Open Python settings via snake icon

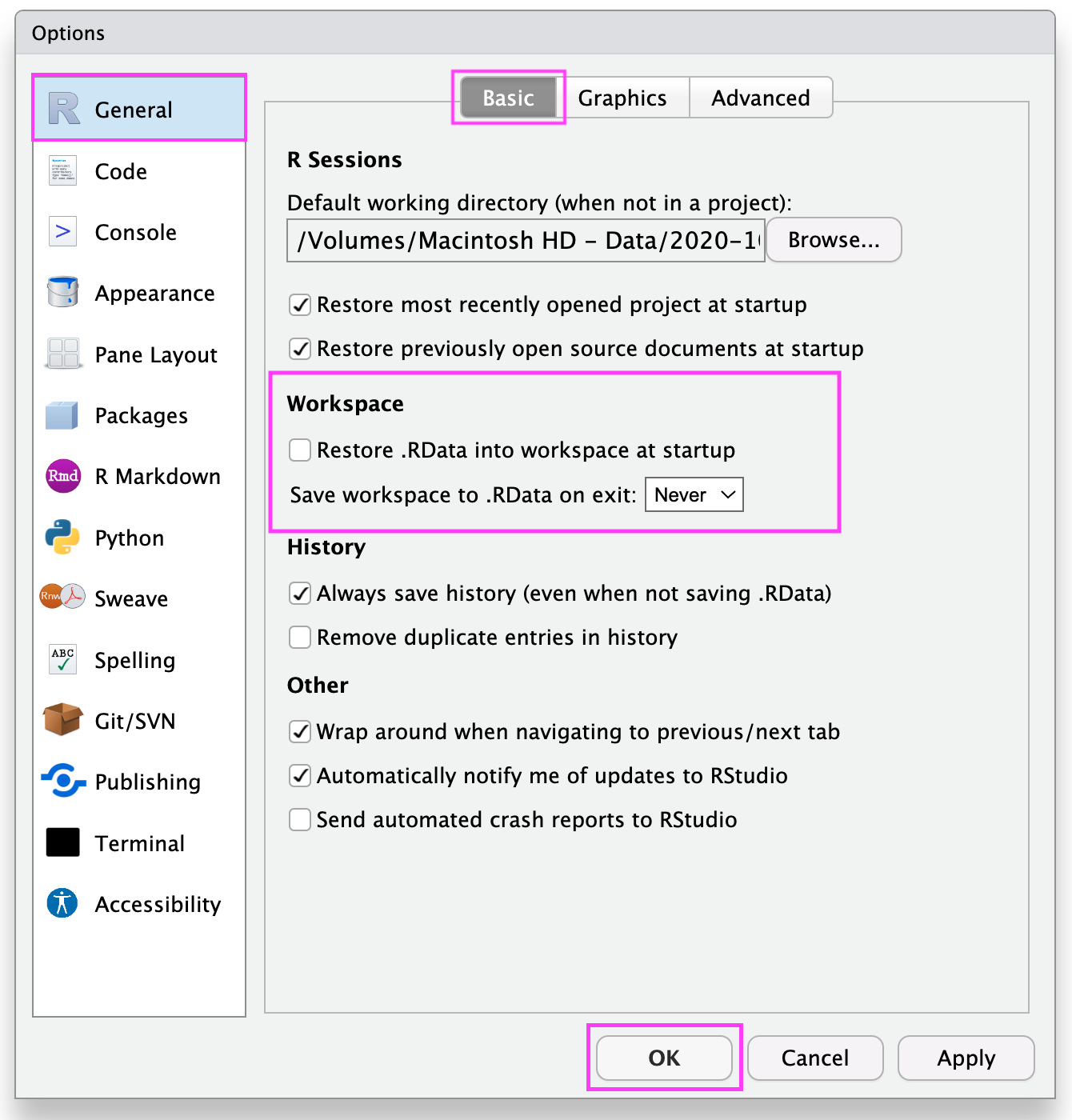point(62,538)
